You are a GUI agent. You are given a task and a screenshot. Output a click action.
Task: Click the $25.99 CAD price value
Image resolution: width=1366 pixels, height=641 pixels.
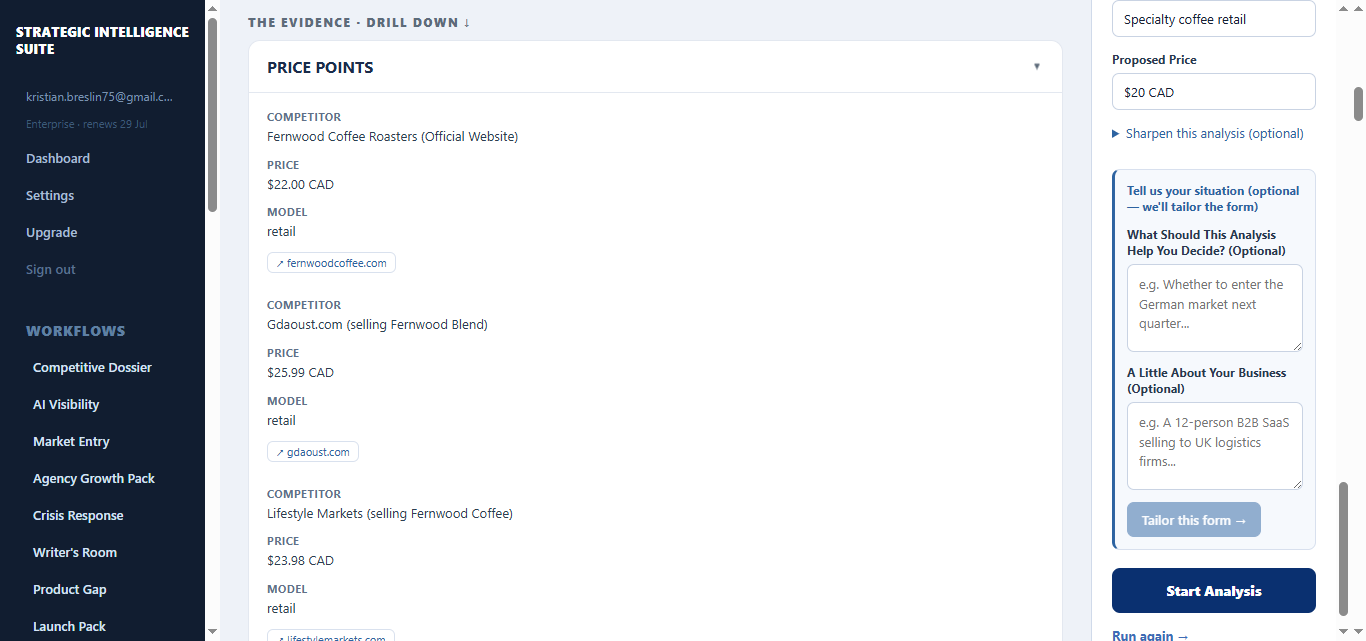point(300,372)
